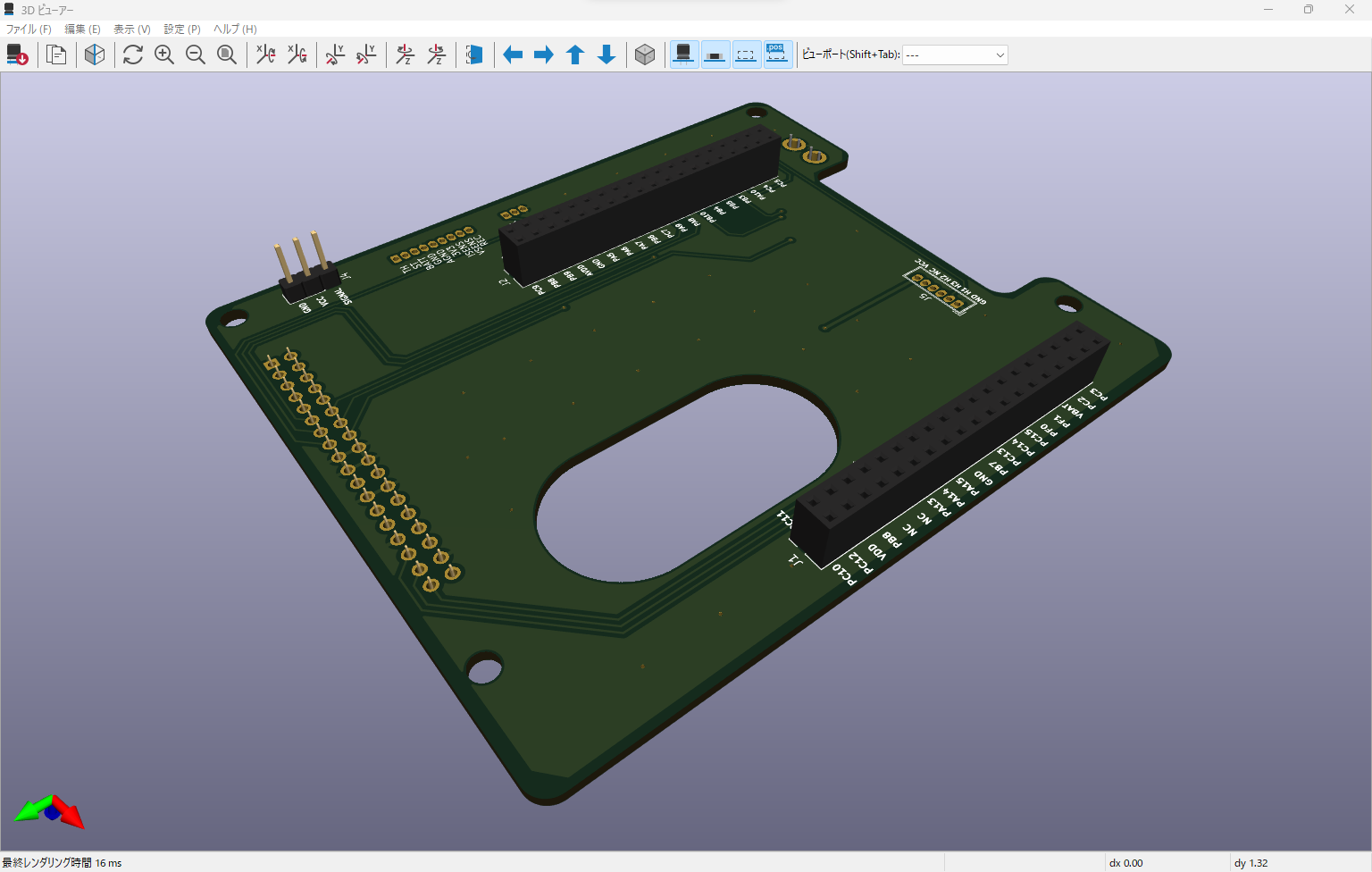
Task: Open the 設定 (P) menu
Action: click(181, 29)
